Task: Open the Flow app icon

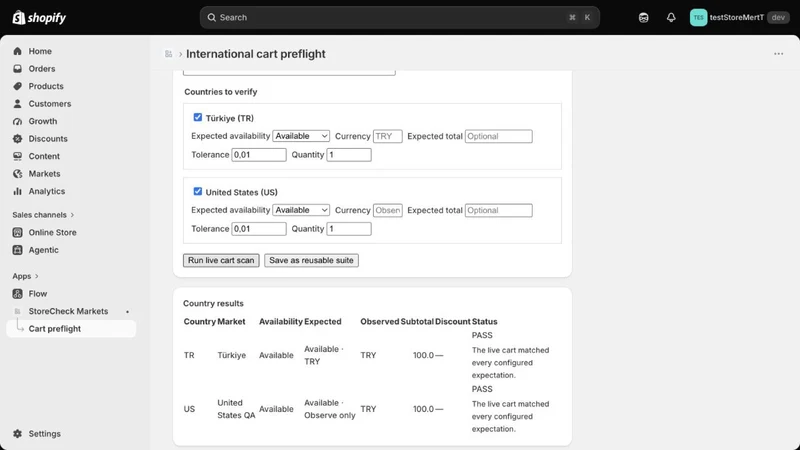Action: click(17, 293)
